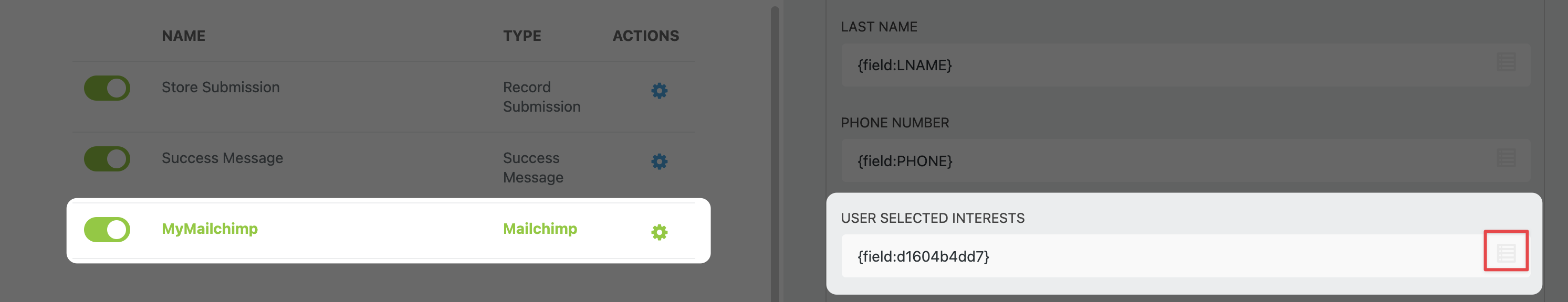The image size is (1568, 302).
Task: Open settings gear for Store Submission action
Action: point(659,91)
